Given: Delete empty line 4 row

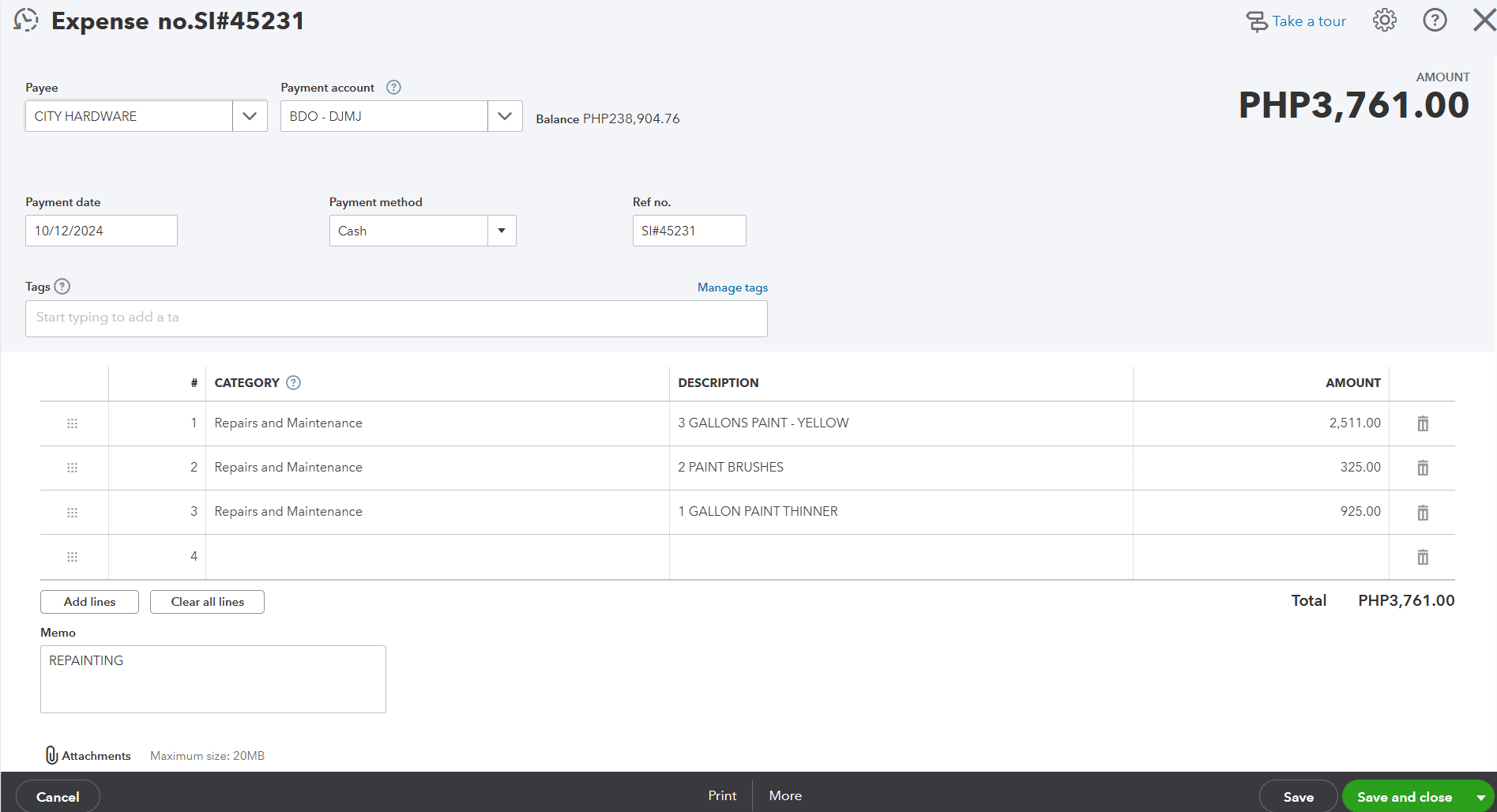Looking at the screenshot, I should 1423,557.
